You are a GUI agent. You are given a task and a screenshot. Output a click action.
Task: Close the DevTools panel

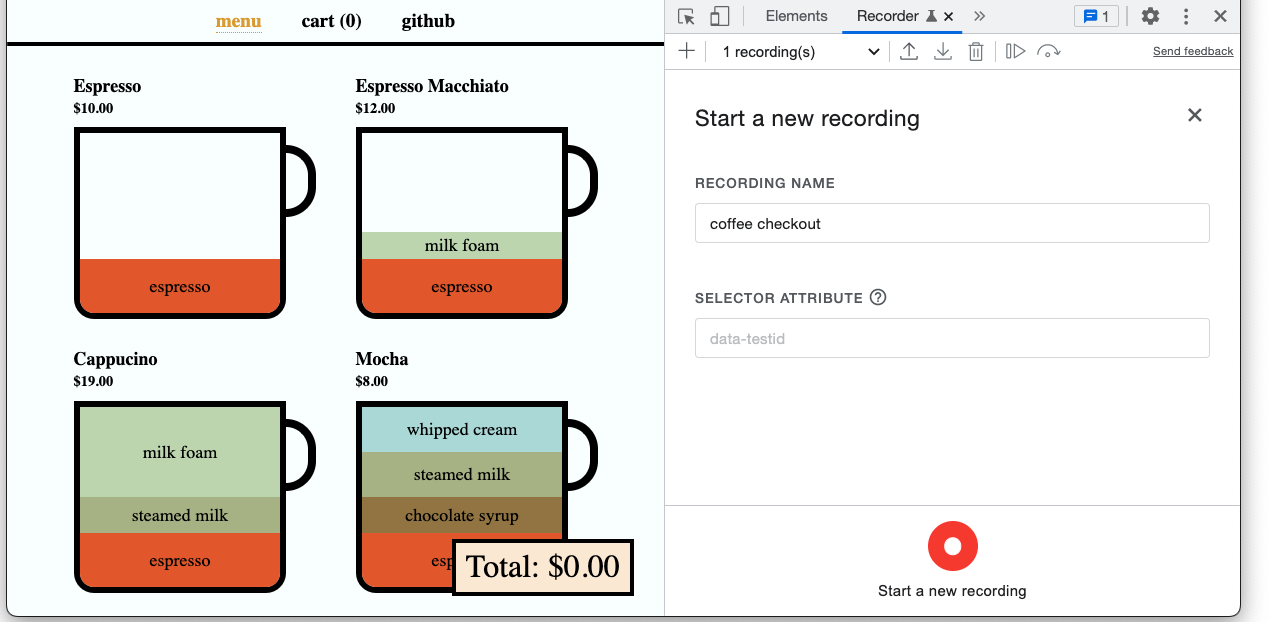coord(1220,16)
